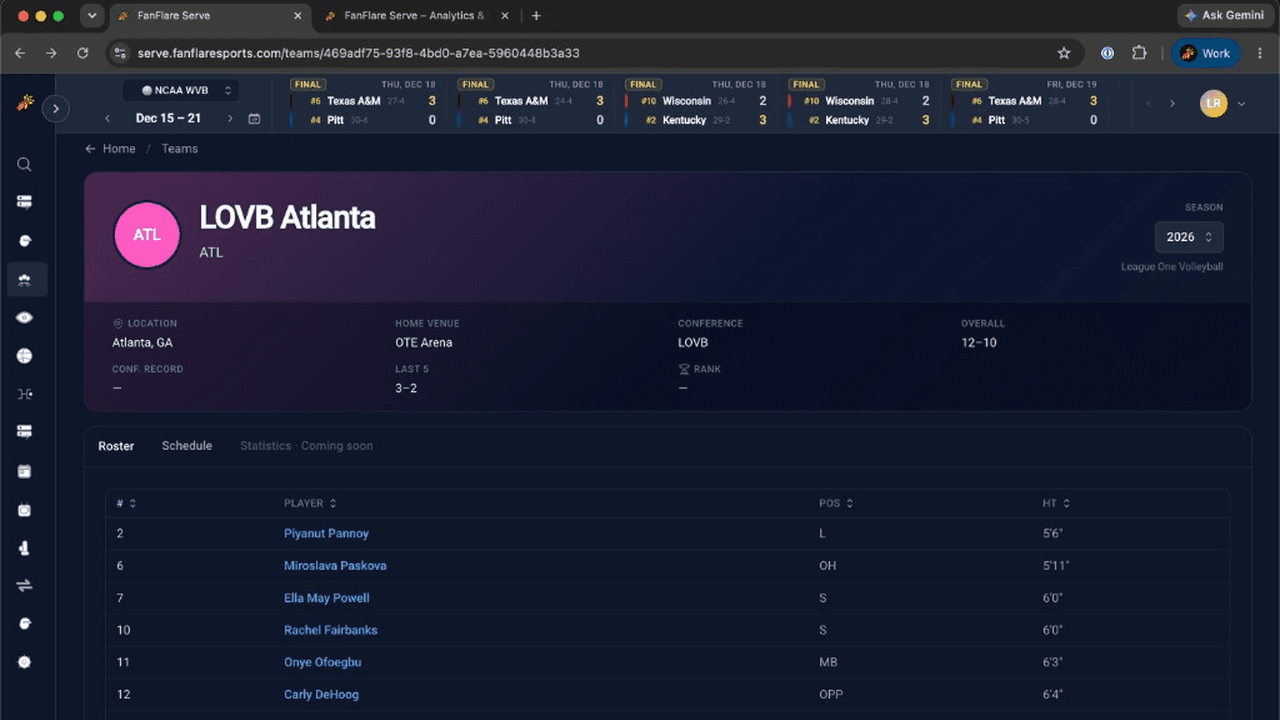Open the sidebar calendar icon
The height and width of the screenshot is (720, 1280).
[x=25, y=471]
